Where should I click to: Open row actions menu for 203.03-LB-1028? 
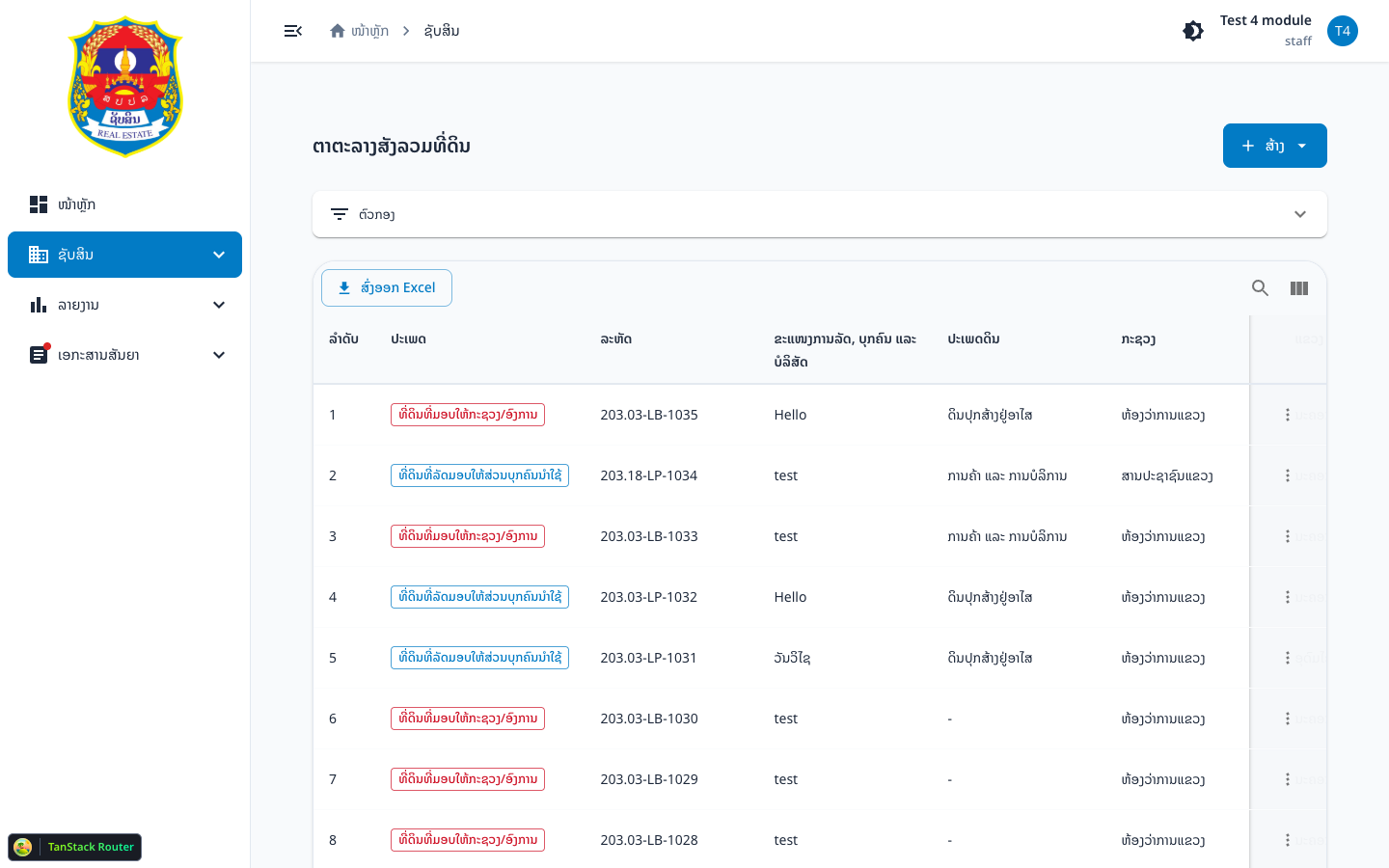(1288, 840)
